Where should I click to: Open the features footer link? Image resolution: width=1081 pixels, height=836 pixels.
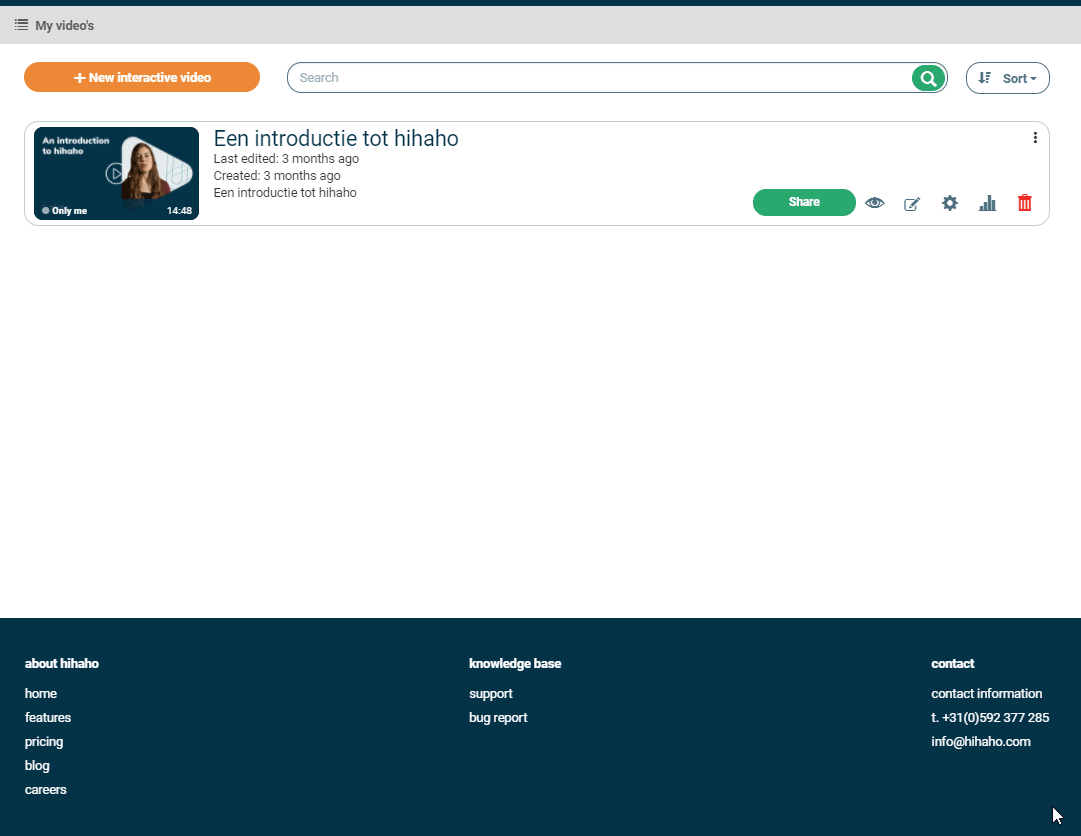[x=48, y=717]
